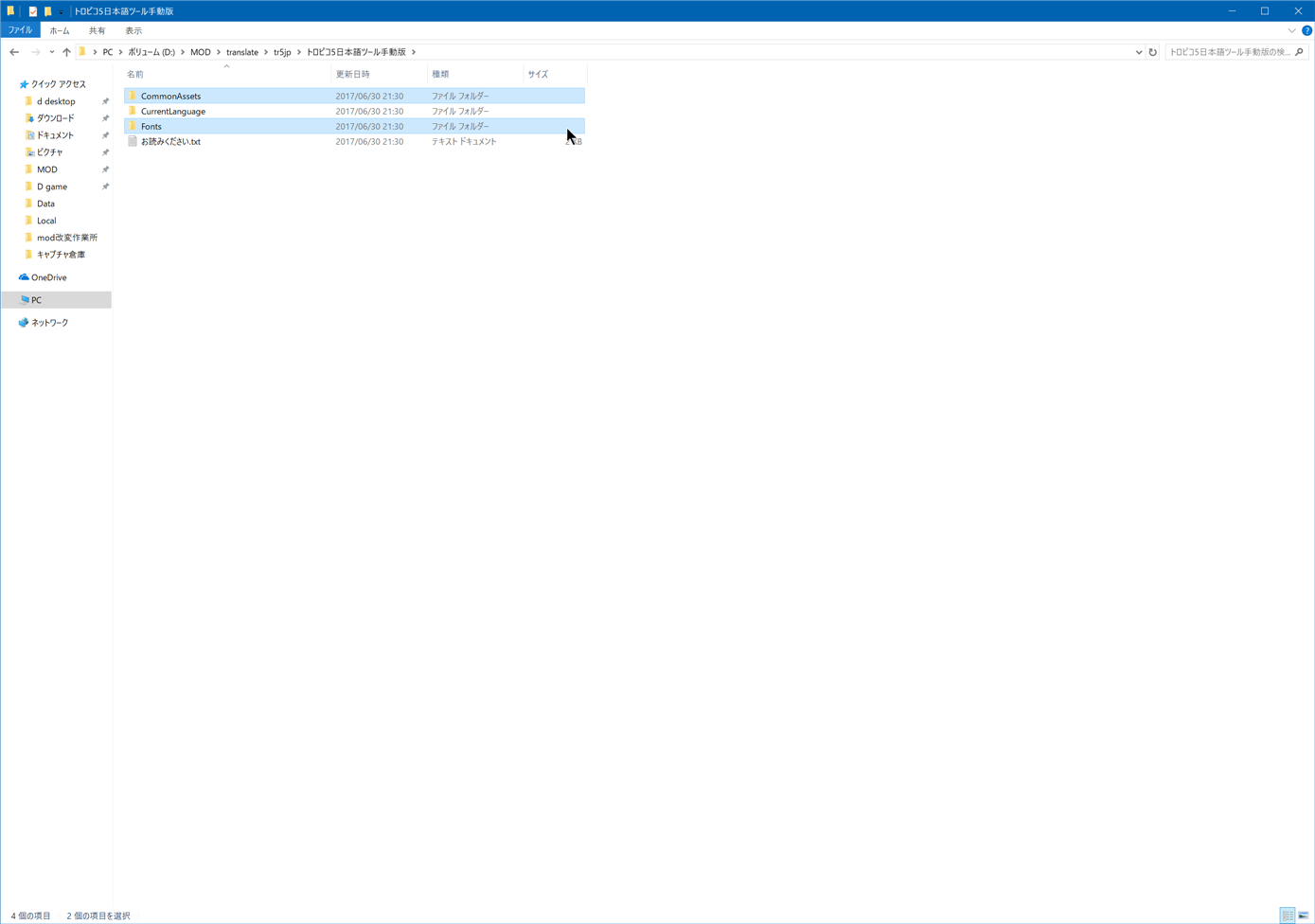
Task: Select クイック アクセス in navigation pane
Action: coord(59,84)
